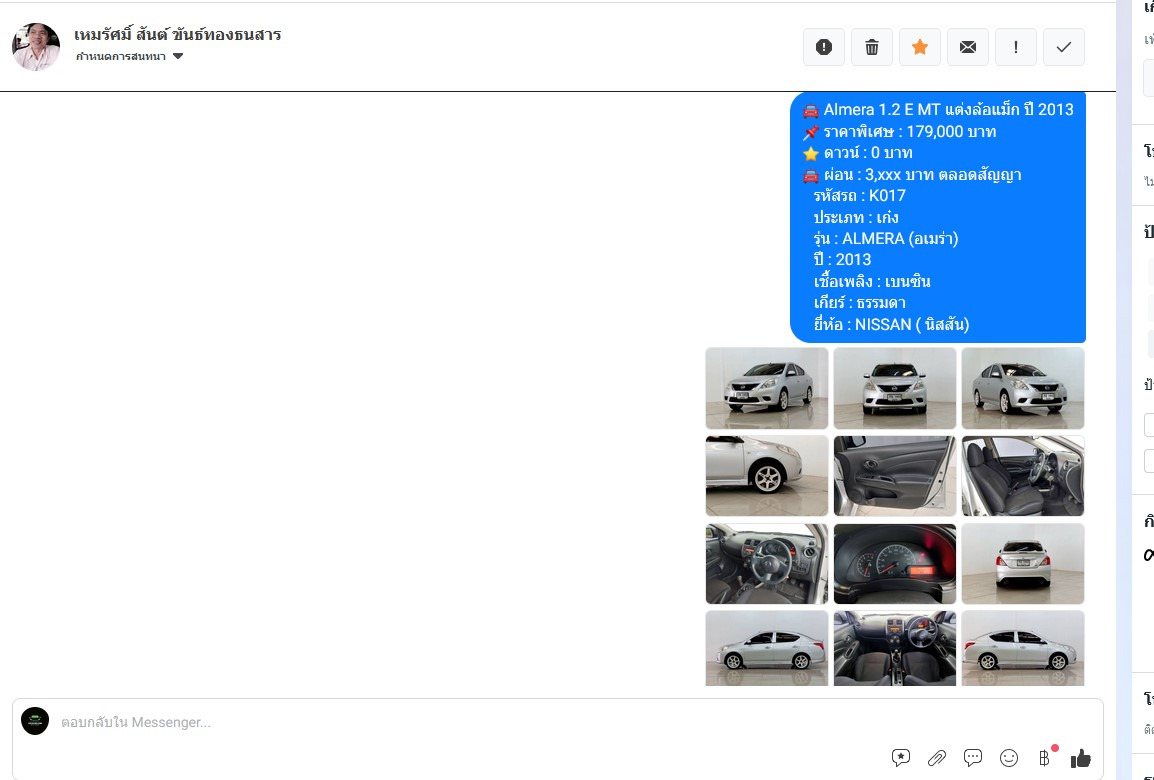Open the emoji picker smiley icon
The image size is (1154, 780).
[1009, 757]
